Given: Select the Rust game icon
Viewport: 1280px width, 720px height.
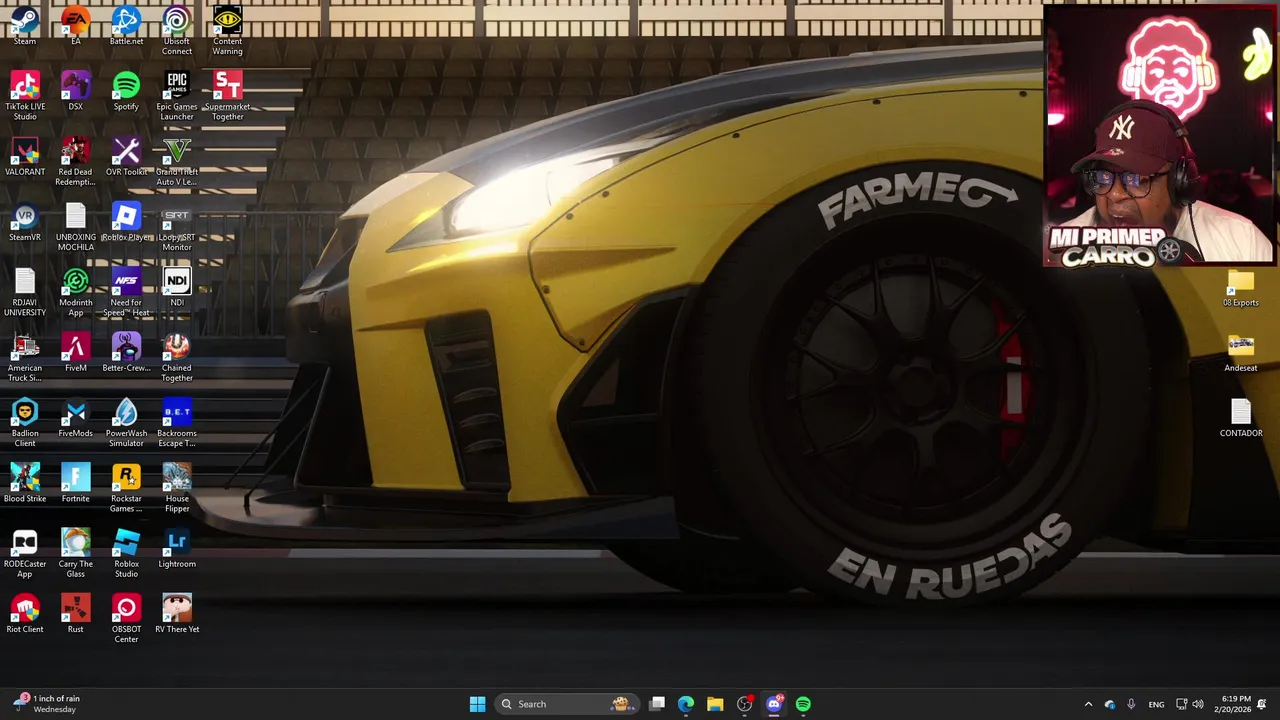Looking at the screenshot, I should pos(76,614).
